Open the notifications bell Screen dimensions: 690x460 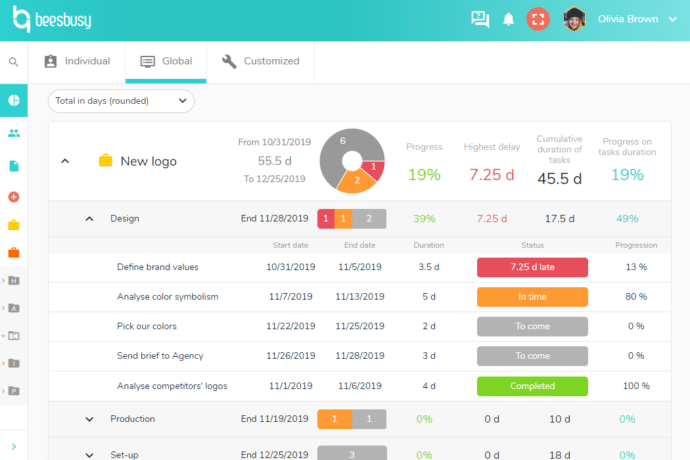click(508, 19)
